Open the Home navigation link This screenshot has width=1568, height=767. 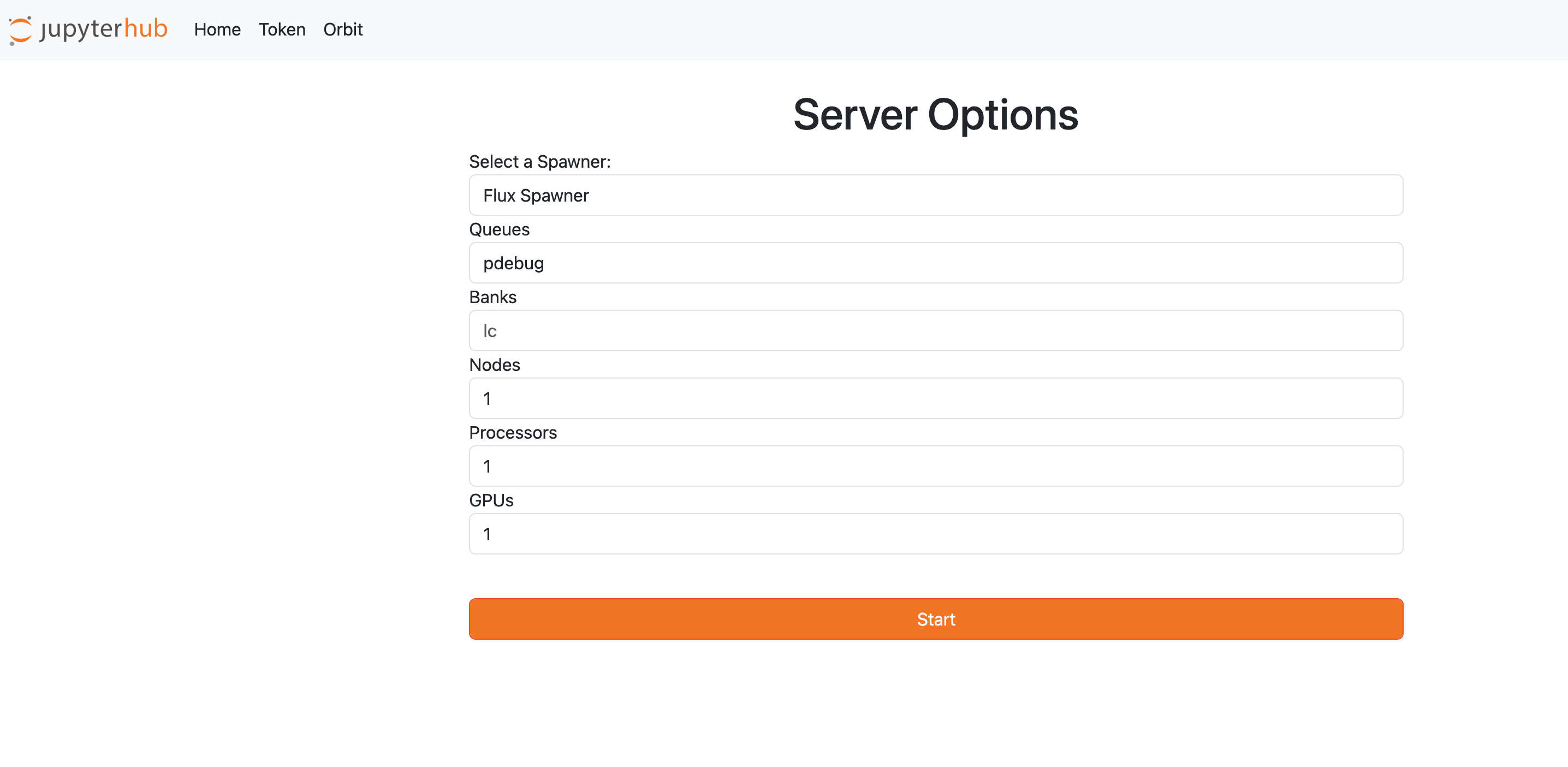(217, 29)
